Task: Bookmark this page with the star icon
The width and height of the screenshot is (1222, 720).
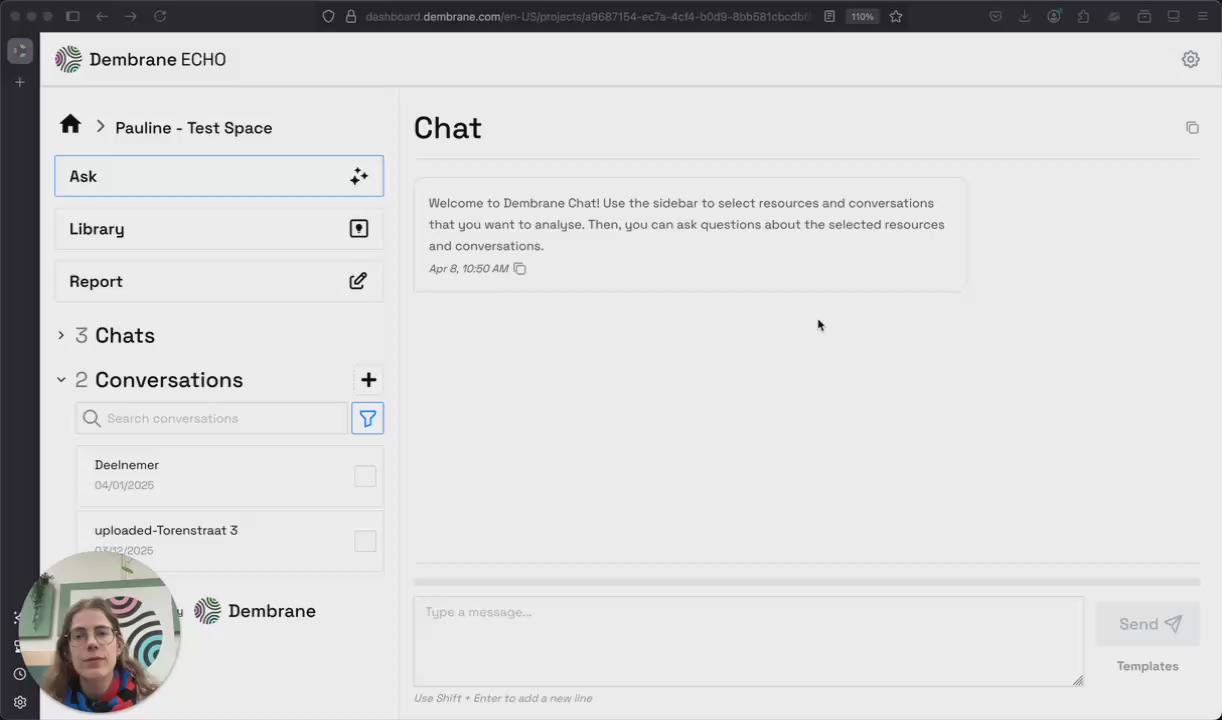Action: click(896, 16)
